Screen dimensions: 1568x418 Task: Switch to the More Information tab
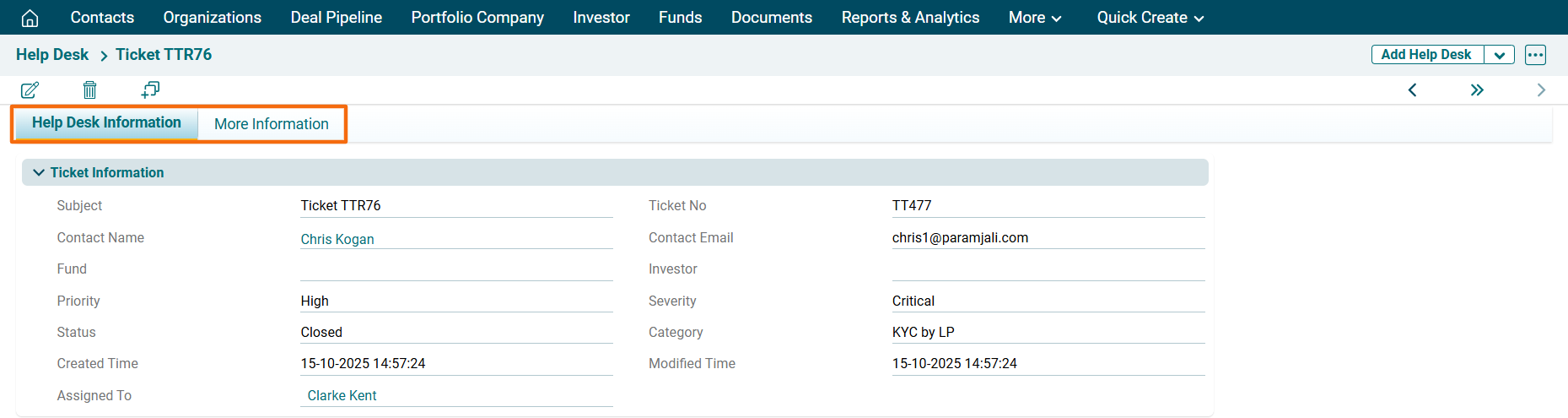point(272,124)
